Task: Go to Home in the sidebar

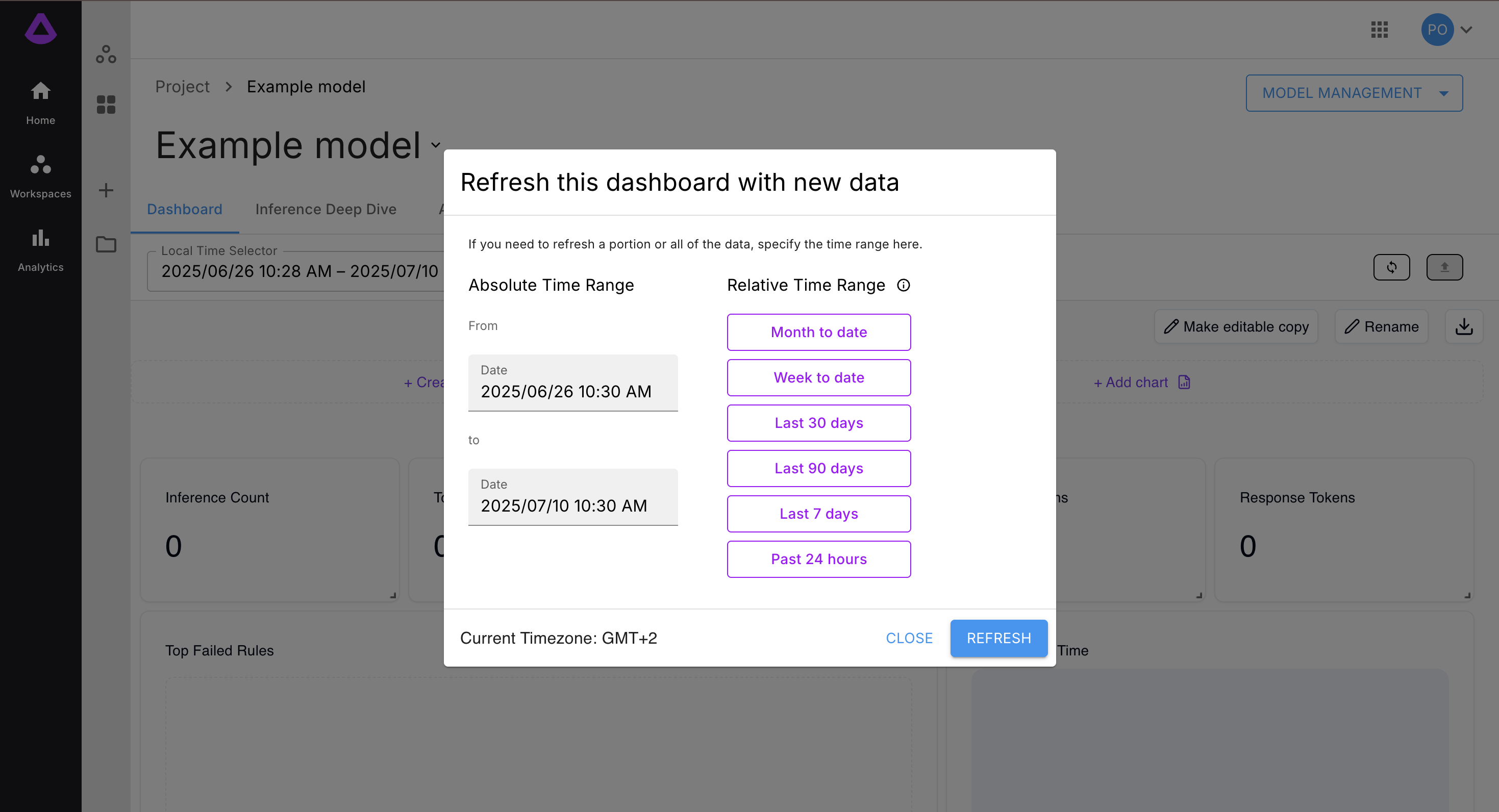Action: [41, 103]
